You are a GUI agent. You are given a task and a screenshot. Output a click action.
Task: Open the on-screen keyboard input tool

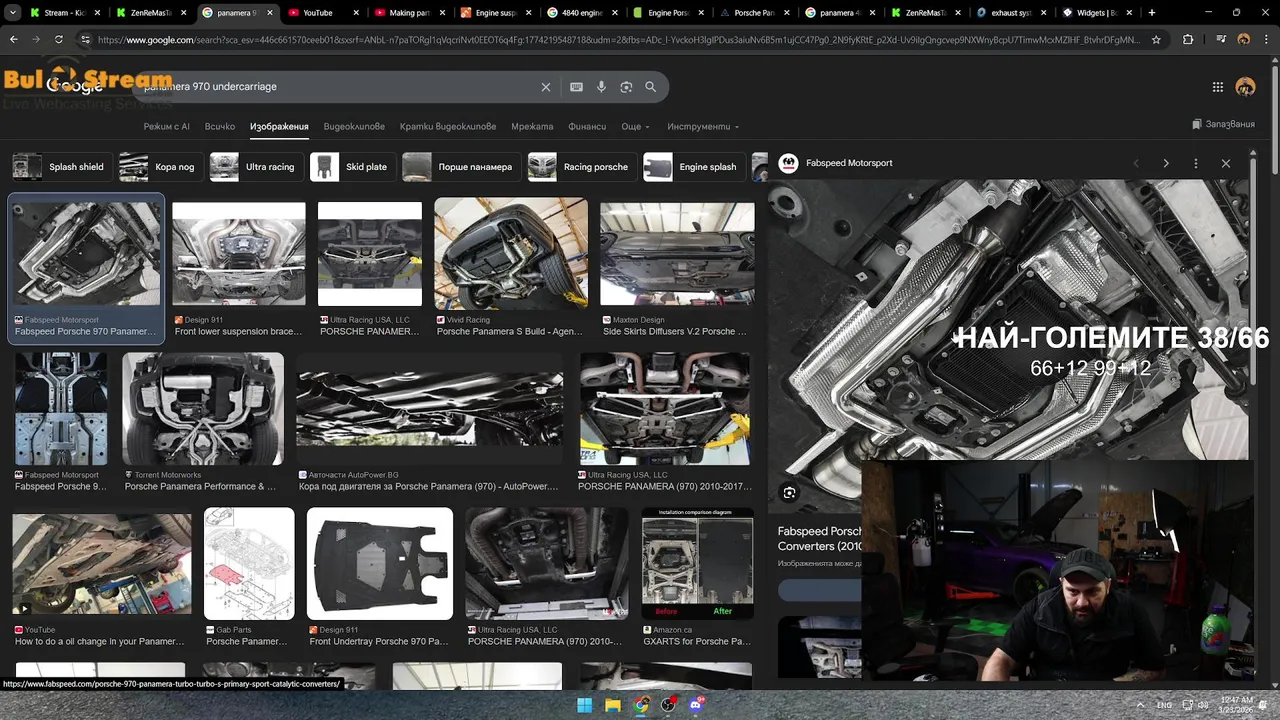point(576,87)
